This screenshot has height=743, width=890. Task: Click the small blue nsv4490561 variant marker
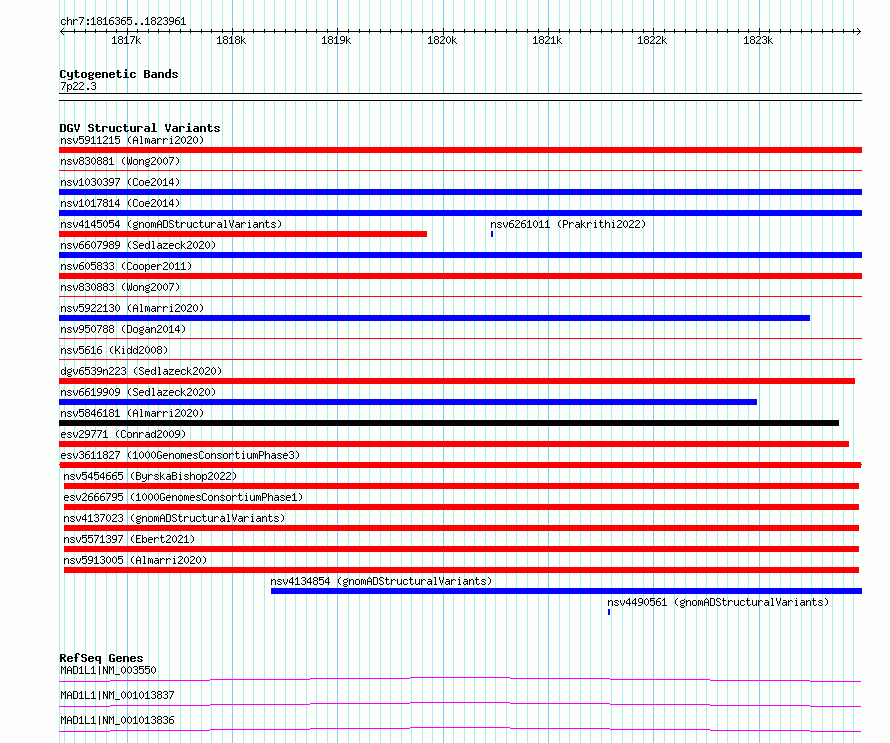pyautogui.click(x=609, y=612)
